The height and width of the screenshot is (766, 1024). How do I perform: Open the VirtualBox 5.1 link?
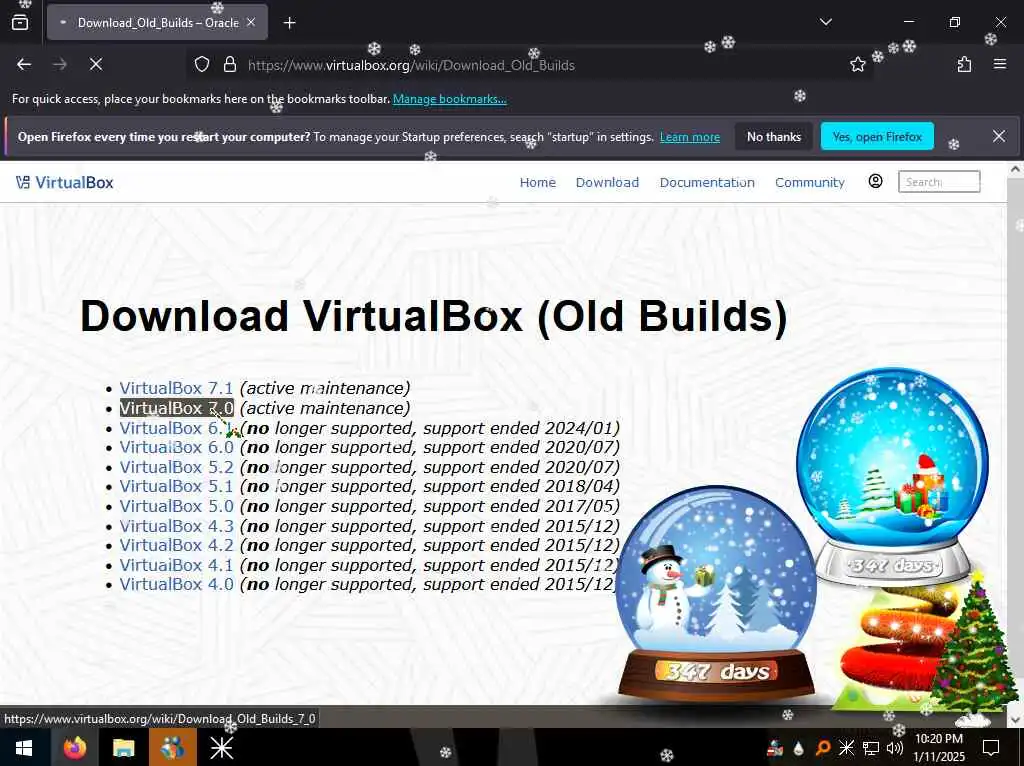176,487
